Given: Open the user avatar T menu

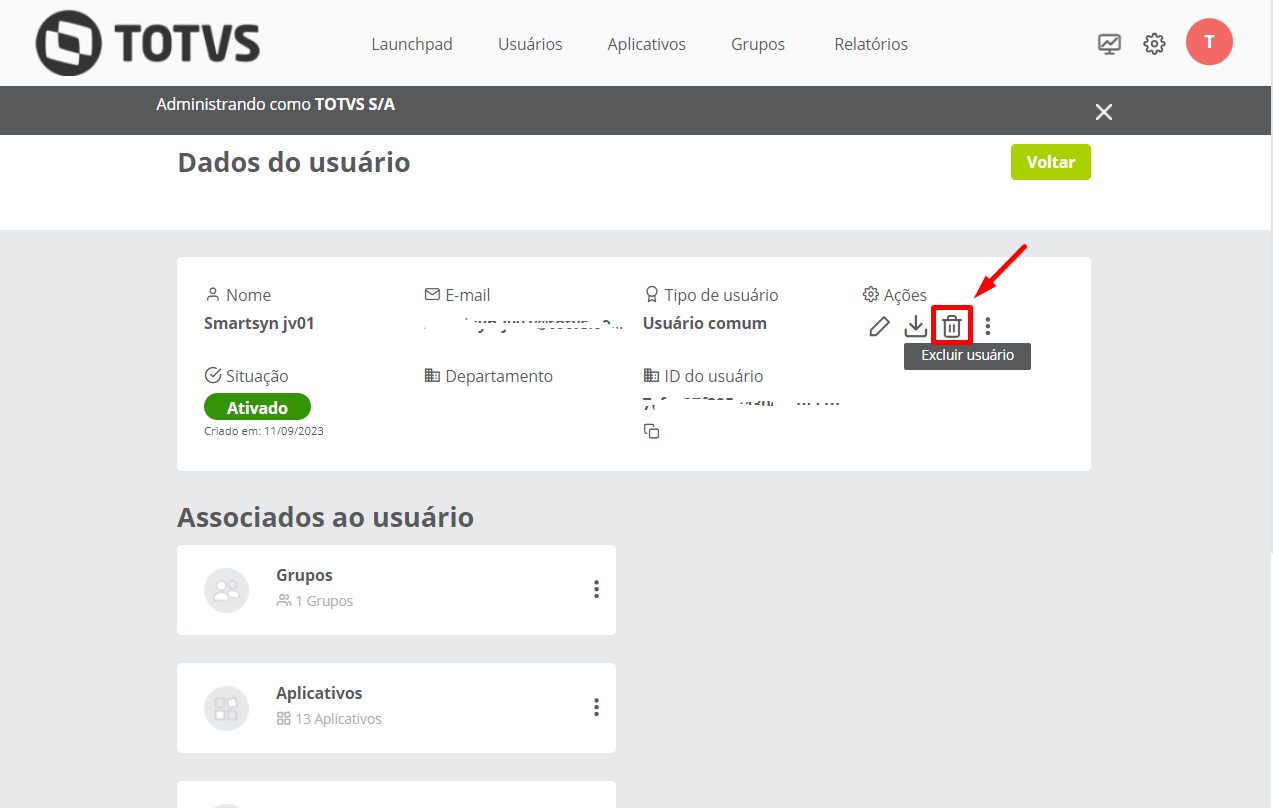Looking at the screenshot, I should (1209, 42).
